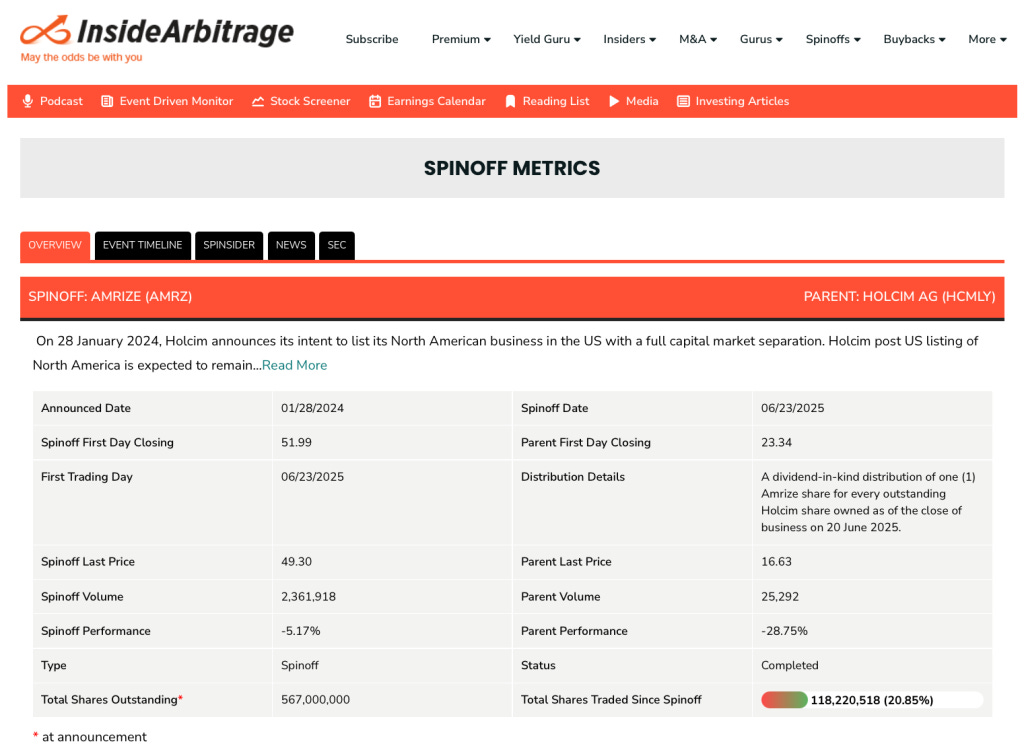Open the SEC tab
This screenshot has height=748, width=1024.
[336, 246]
